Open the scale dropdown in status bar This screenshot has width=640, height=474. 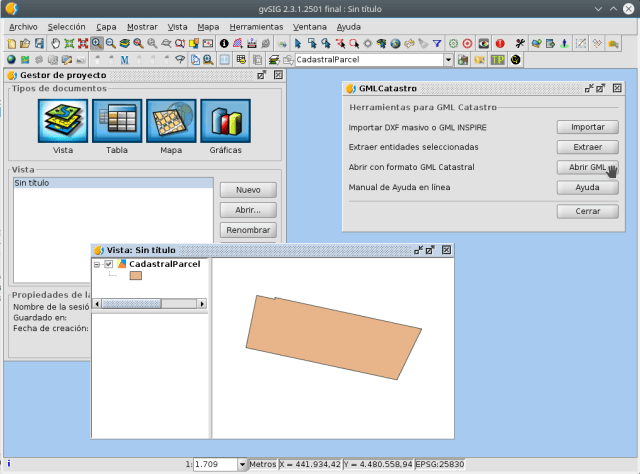[242, 465]
